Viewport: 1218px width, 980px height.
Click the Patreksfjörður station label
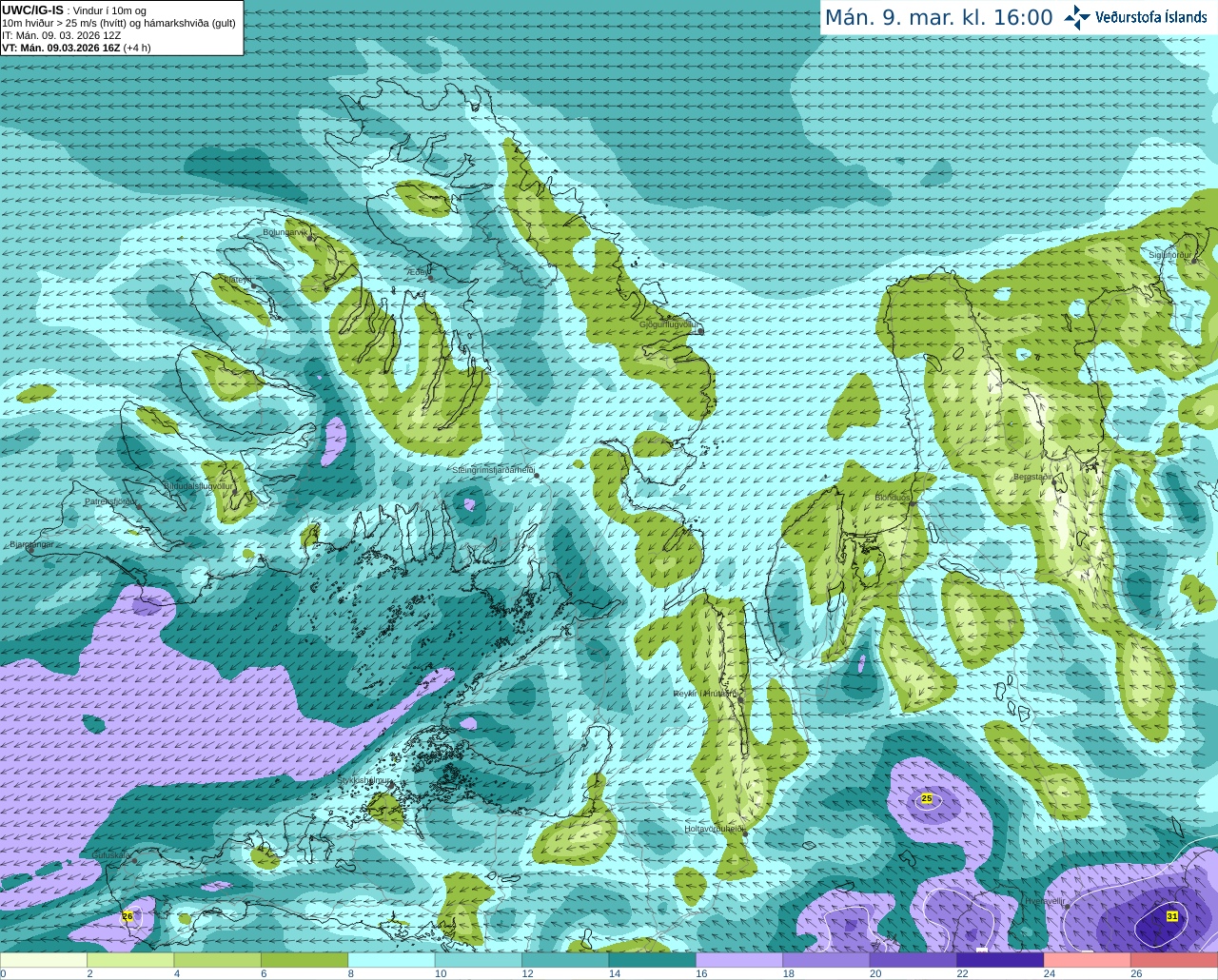point(111,500)
